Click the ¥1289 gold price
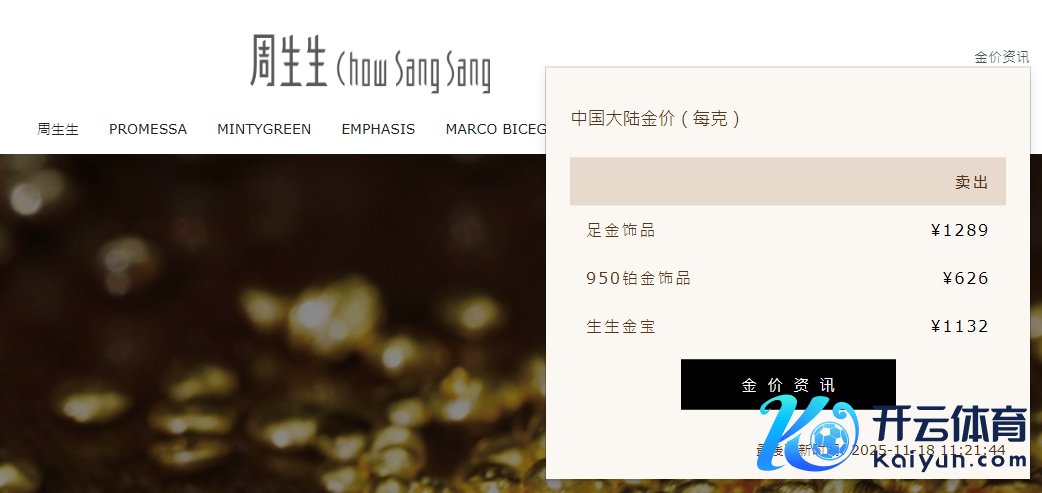 [960, 231]
